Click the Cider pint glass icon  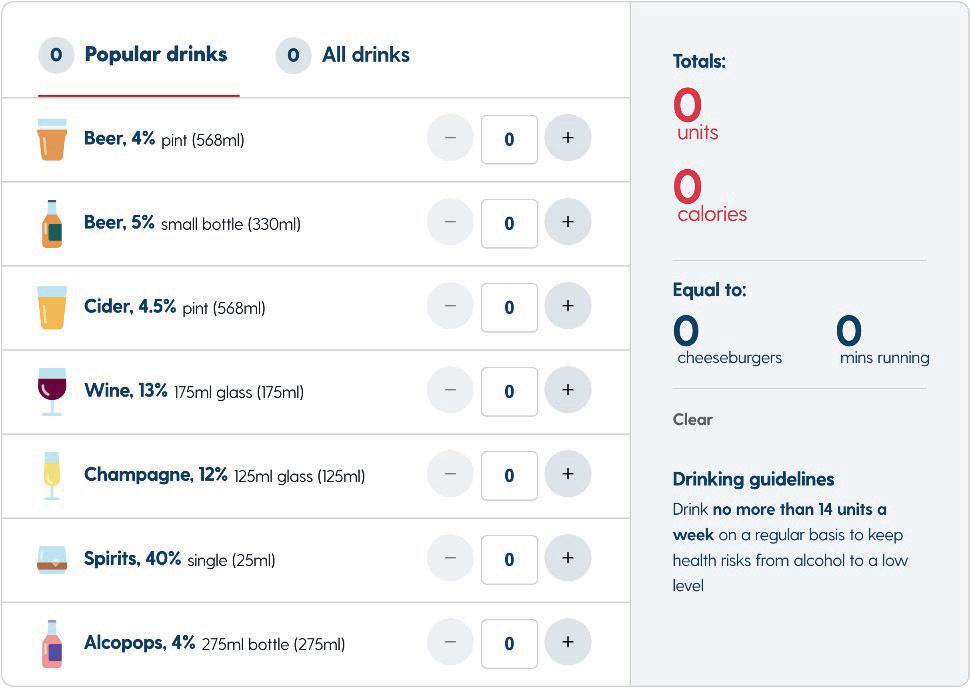pyautogui.click(x=52, y=307)
